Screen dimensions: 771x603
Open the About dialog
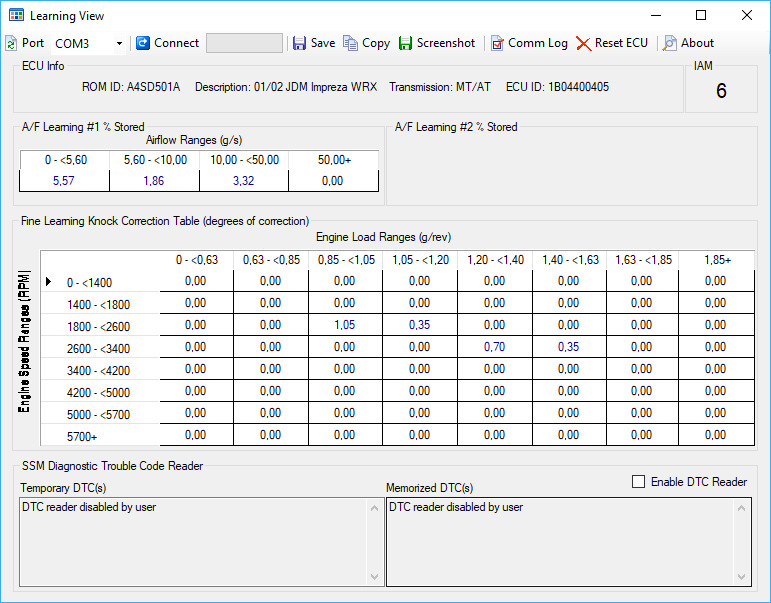click(697, 43)
